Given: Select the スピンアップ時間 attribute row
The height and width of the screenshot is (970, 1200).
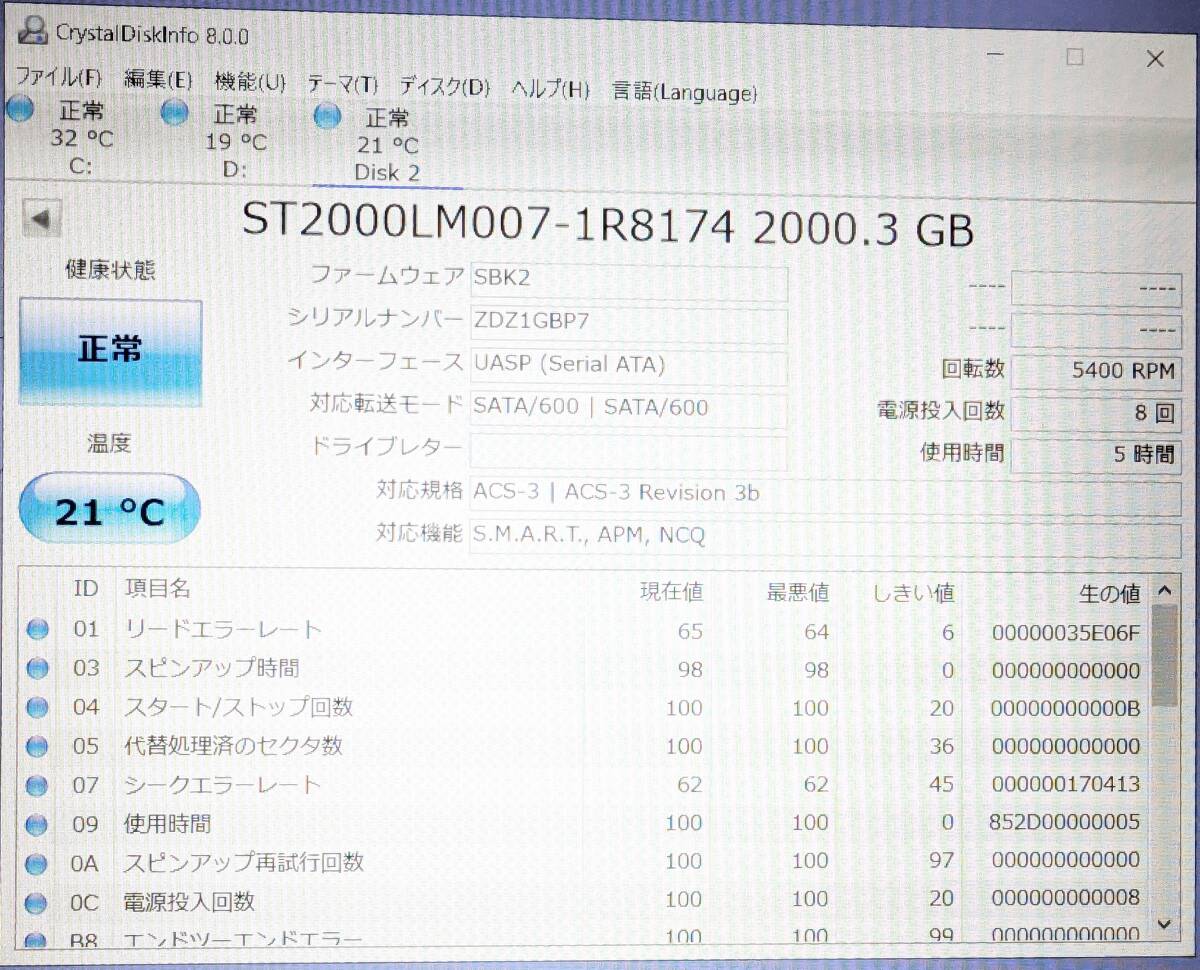Looking at the screenshot, I should 585,669.
